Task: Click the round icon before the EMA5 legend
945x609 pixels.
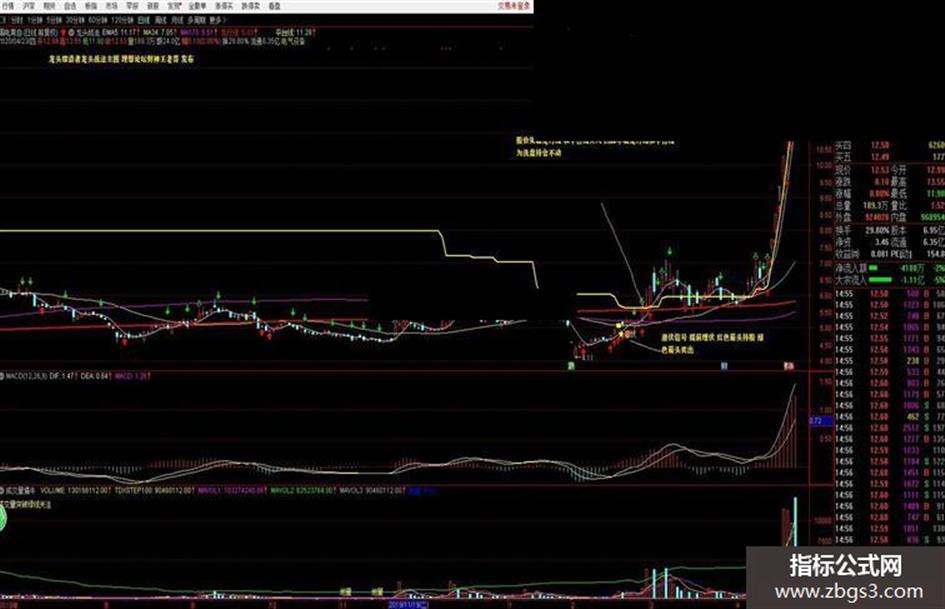Action: (71, 32)
